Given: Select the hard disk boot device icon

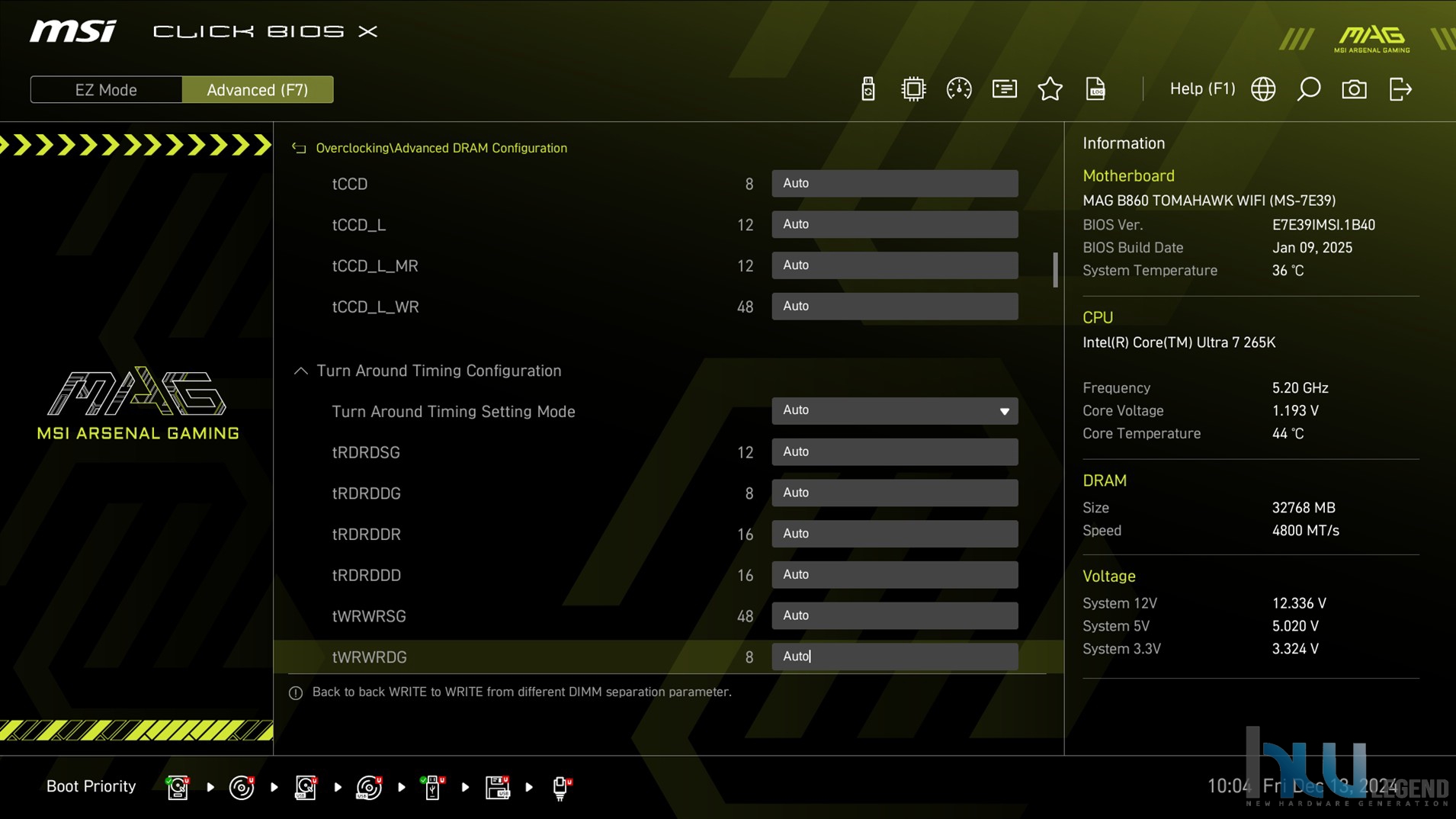Looking at the screenshot, I should tap(178, 787).
